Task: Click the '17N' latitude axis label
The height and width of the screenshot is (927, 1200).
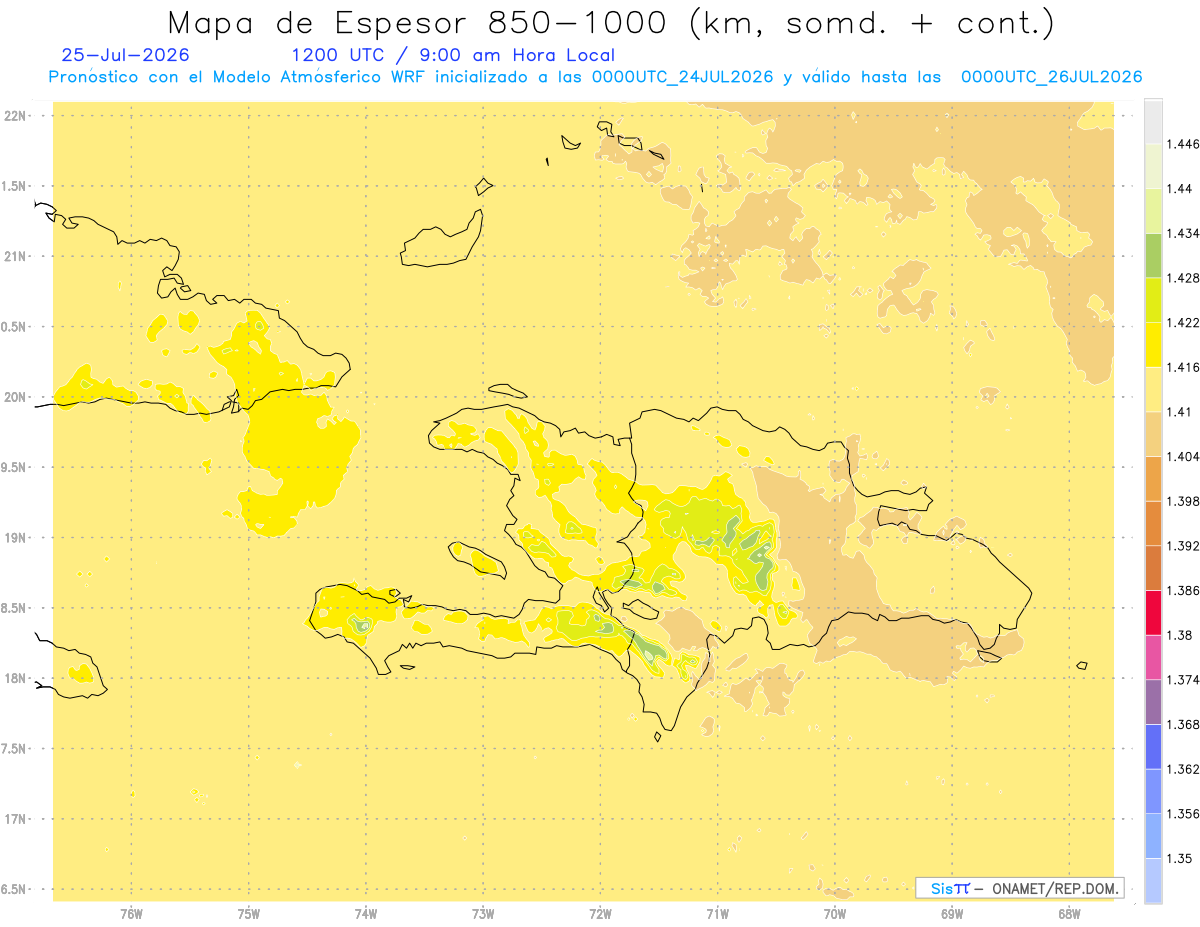Action: click(x=14, y=819)
